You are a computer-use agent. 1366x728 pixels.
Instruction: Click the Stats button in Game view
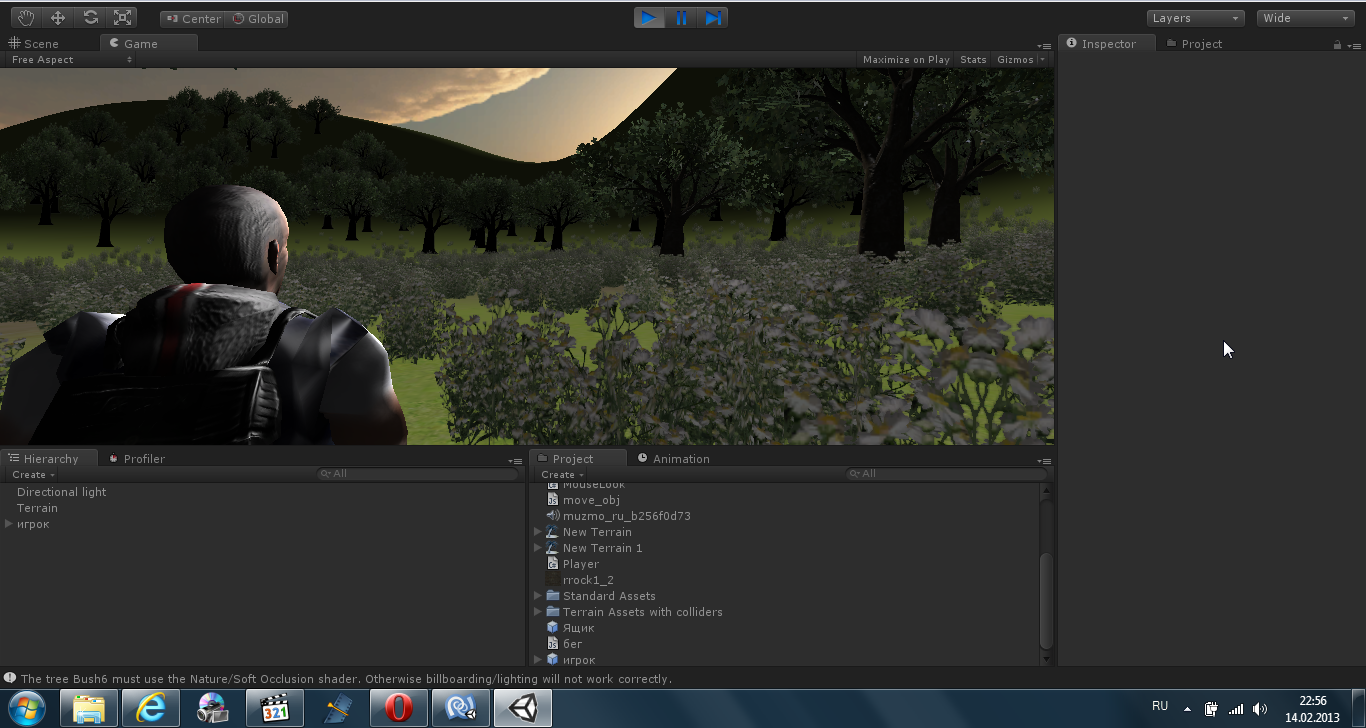point(973,60)
